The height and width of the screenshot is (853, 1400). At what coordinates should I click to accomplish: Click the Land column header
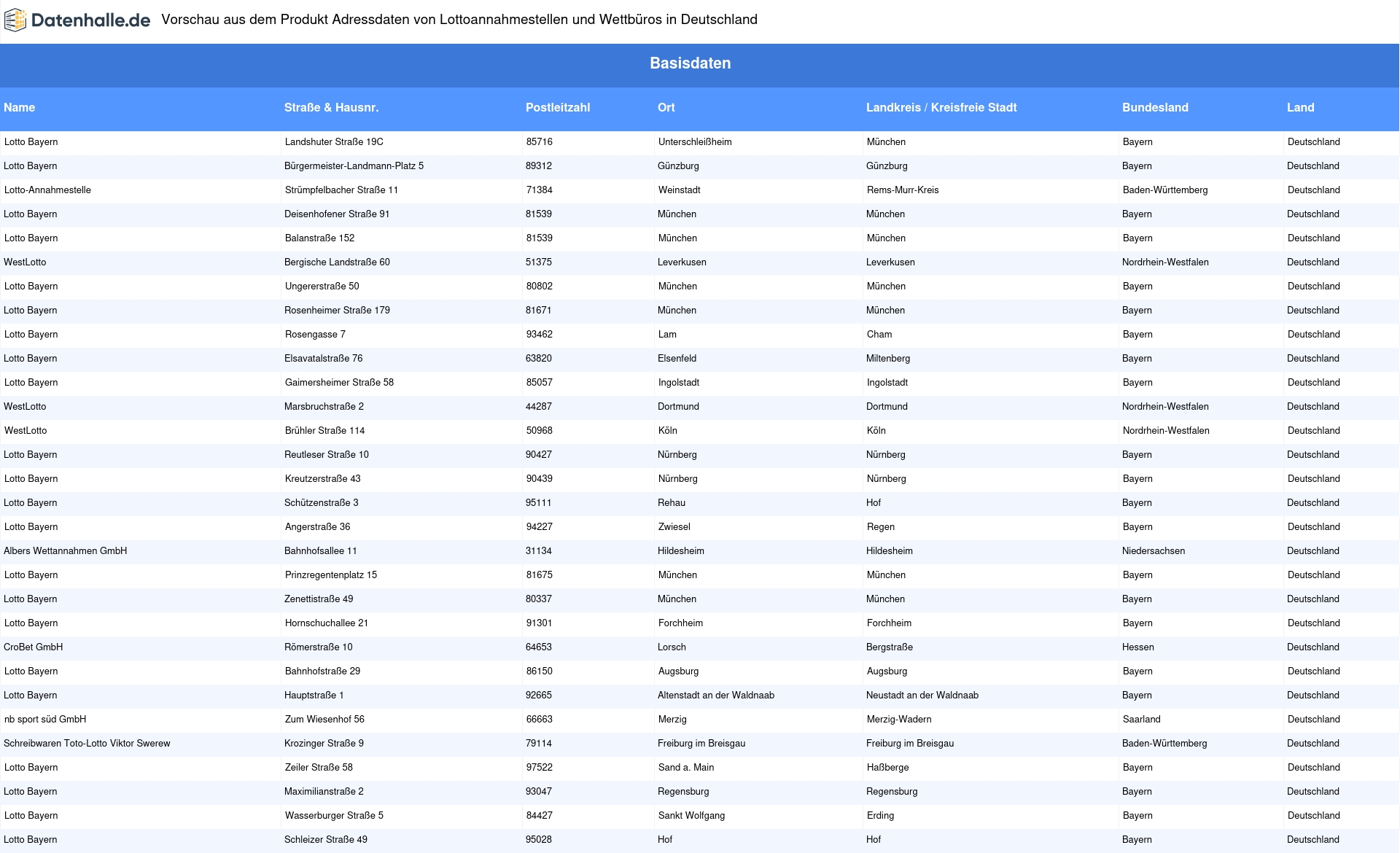[1301, 108]
